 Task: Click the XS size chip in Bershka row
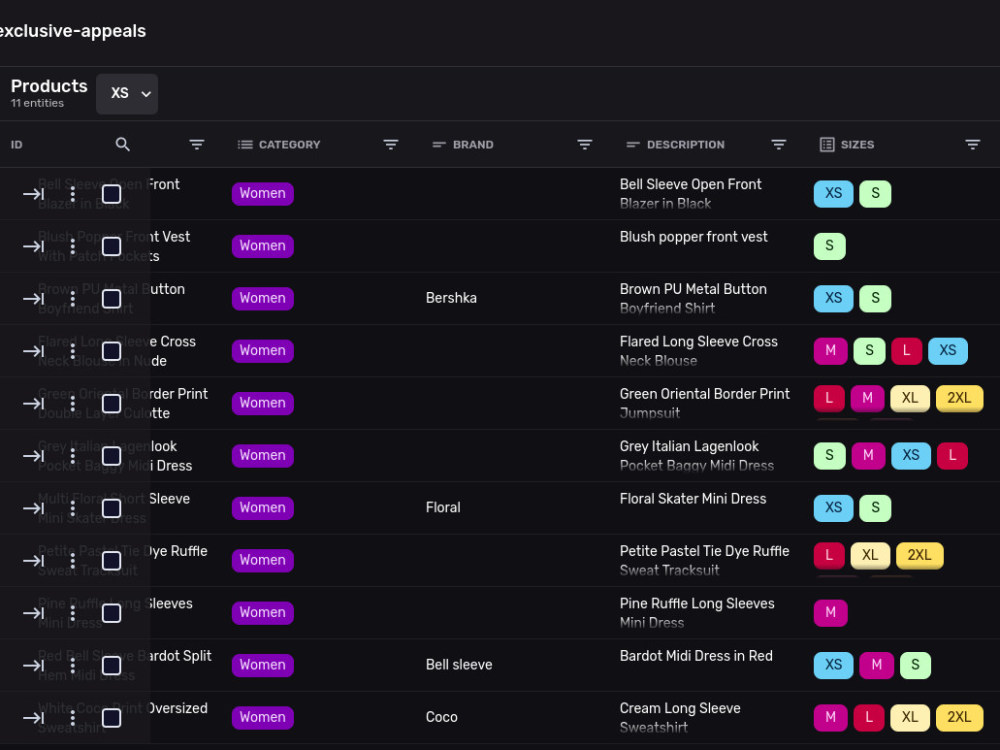coord(834,298)
